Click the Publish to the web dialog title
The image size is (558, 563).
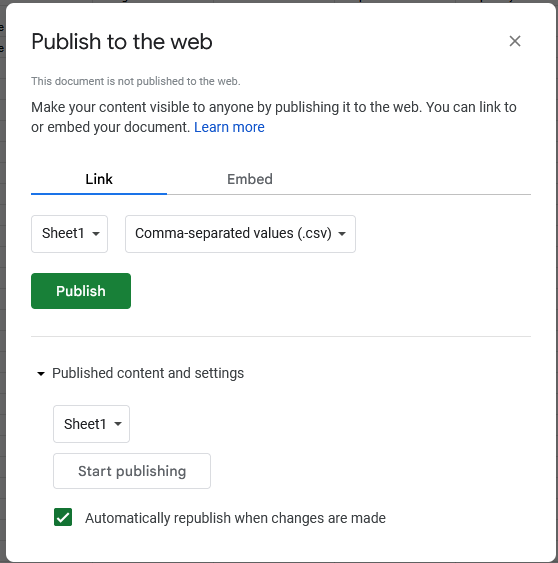(122, 41)
